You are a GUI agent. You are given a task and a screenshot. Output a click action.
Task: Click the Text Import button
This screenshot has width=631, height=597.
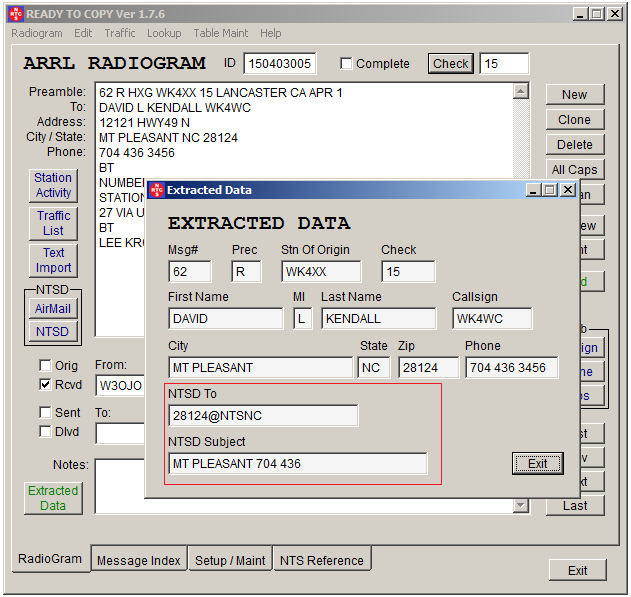point(53,260)
